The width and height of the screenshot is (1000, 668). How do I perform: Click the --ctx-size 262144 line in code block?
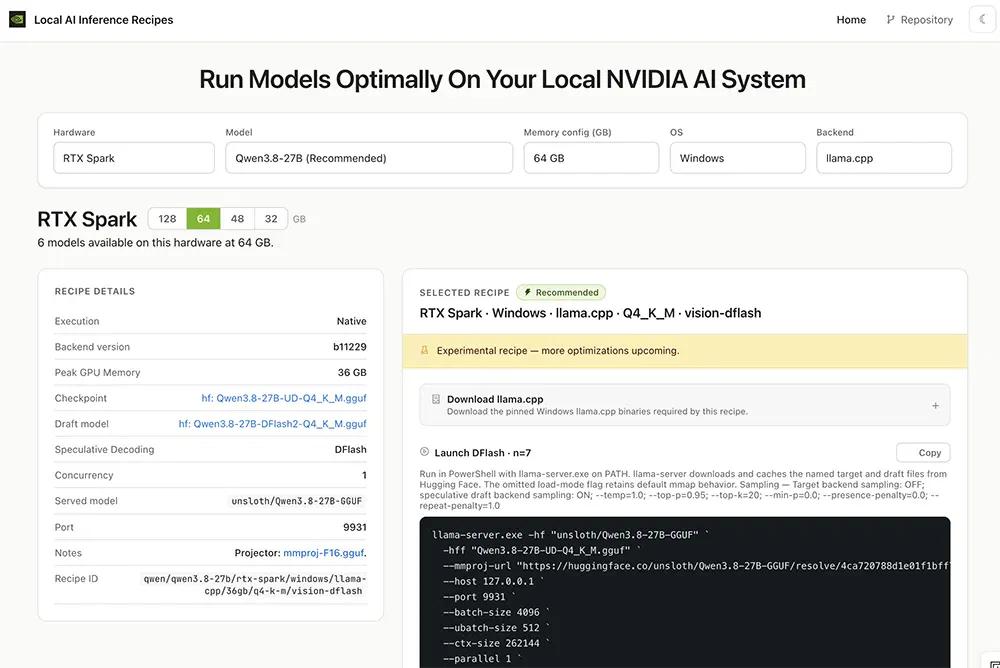(x=496, y=643)
